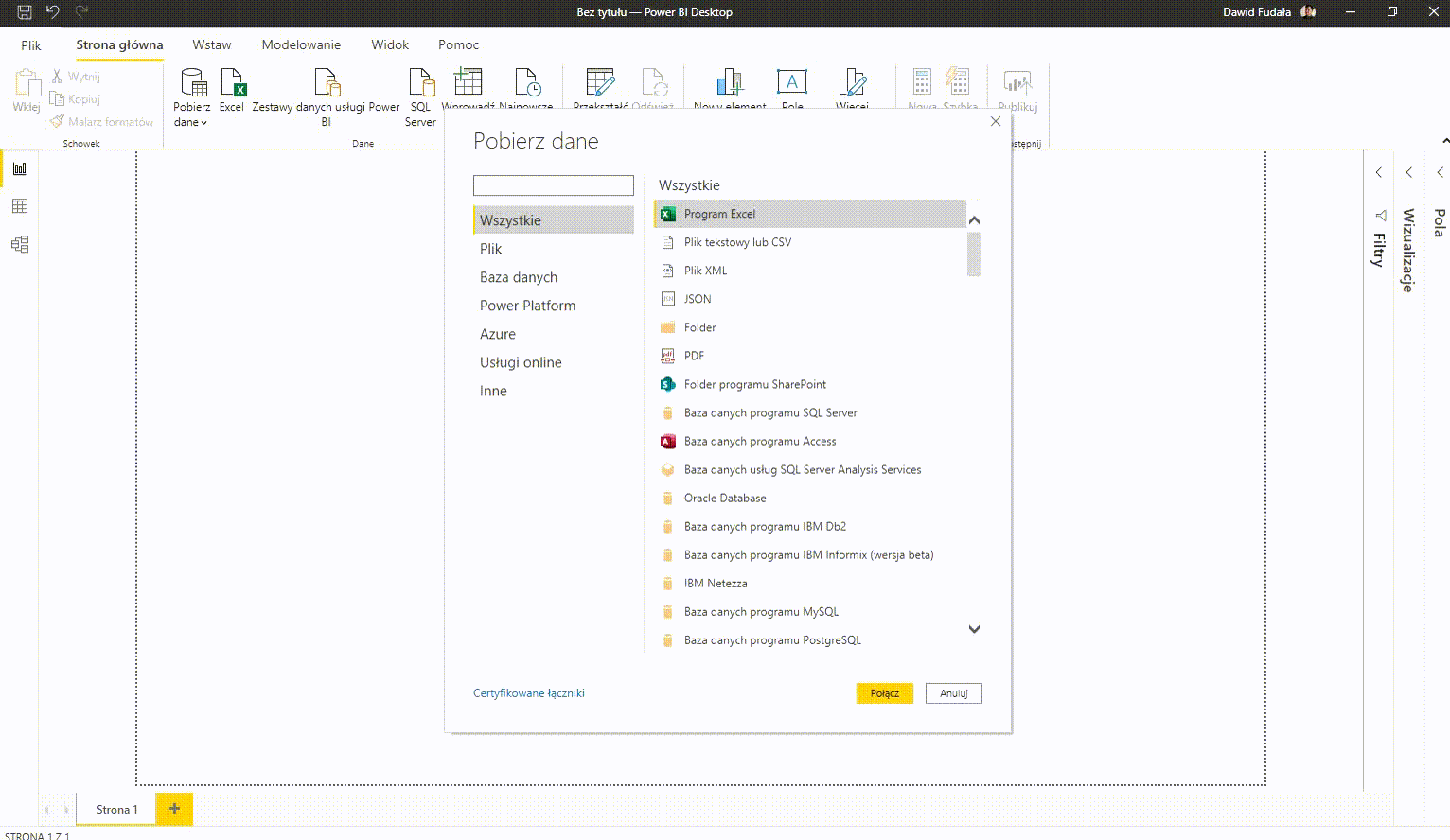Select the Azure category
The width and height of the screenshot is (1450, 840).
click(x=554, y=334)
